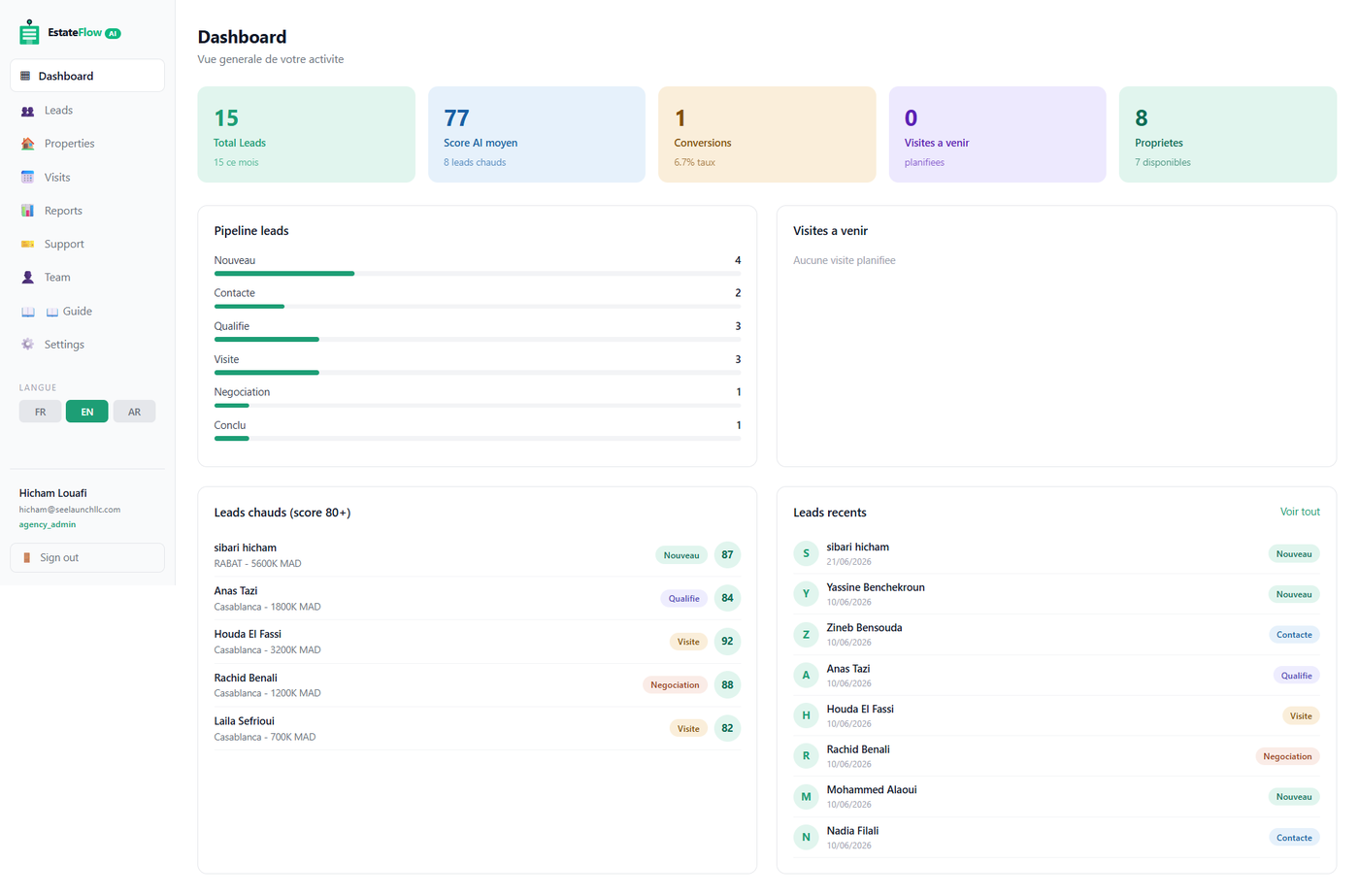Switch language to AR
The width and height of the screenshot is (1359, 896).
pos(134,412)
